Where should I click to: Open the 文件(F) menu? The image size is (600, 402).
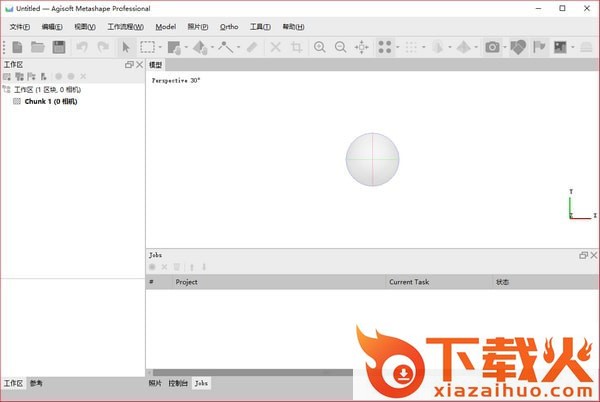tap(20, 27)
